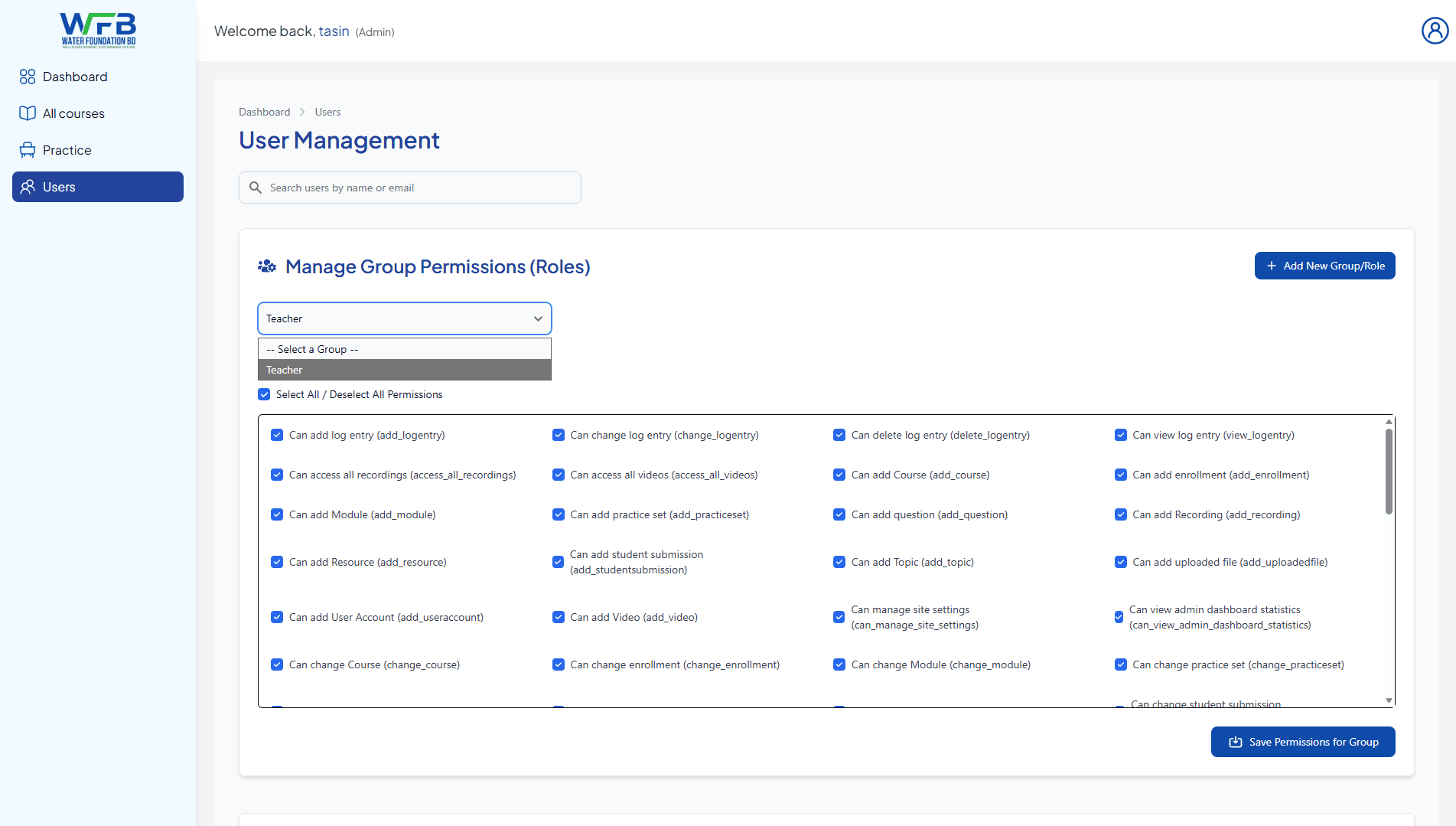Viewport: 1456px width, 826px height.
Task: Uncheck Can add log entry permission
Action: (x=277, y=435)
